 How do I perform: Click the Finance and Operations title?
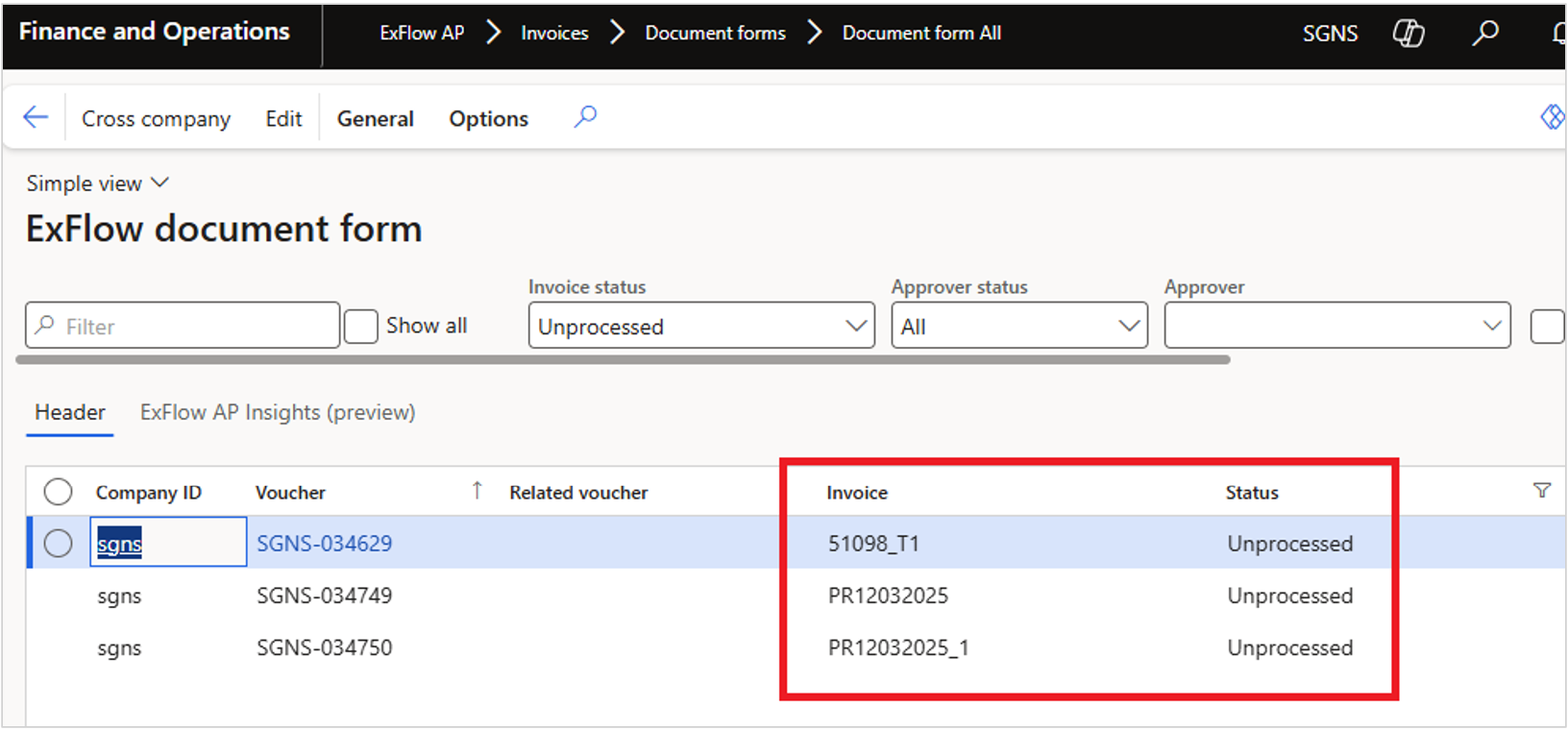[155, 32]
